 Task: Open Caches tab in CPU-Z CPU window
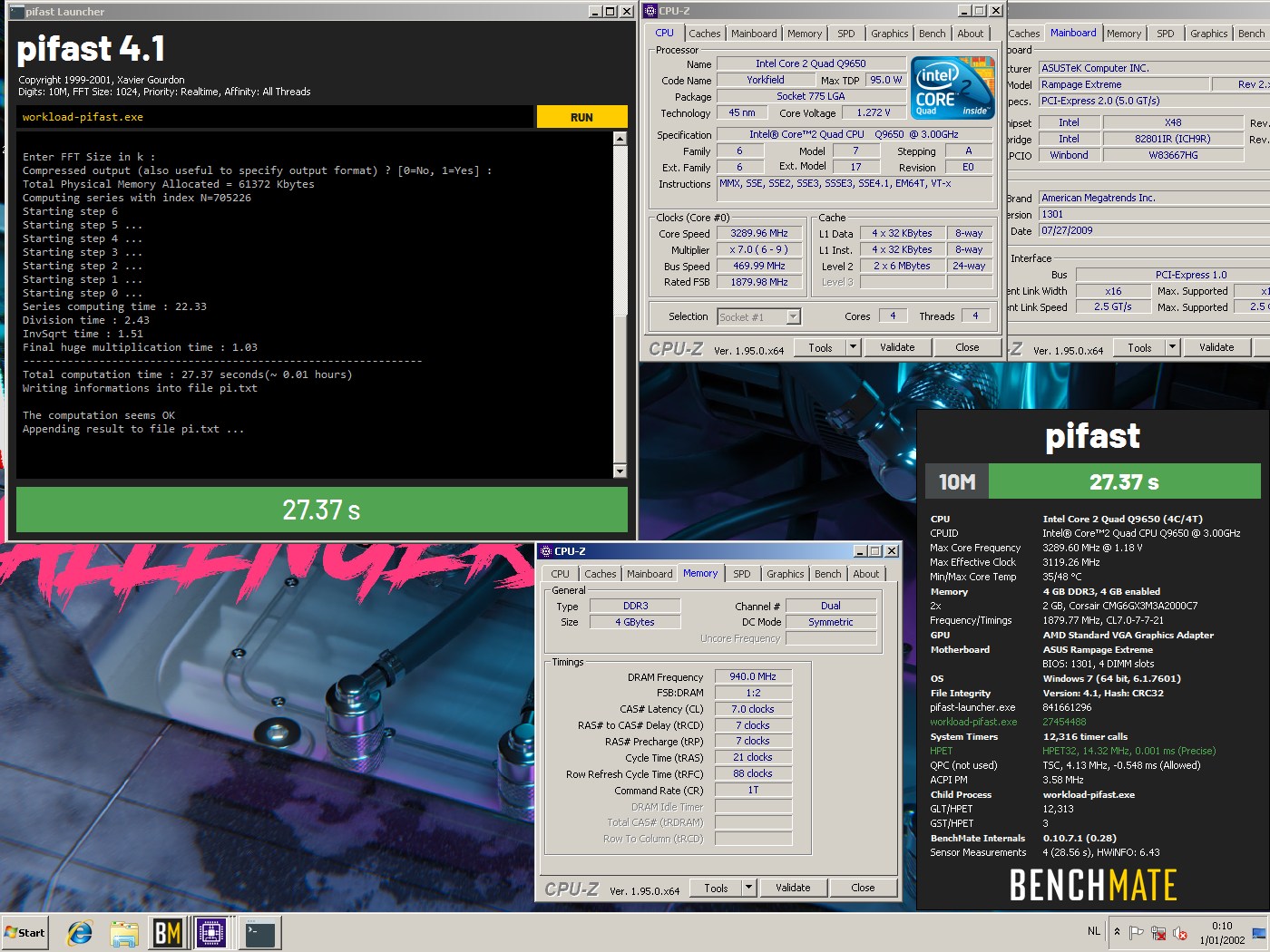click(x=704, y=34)
